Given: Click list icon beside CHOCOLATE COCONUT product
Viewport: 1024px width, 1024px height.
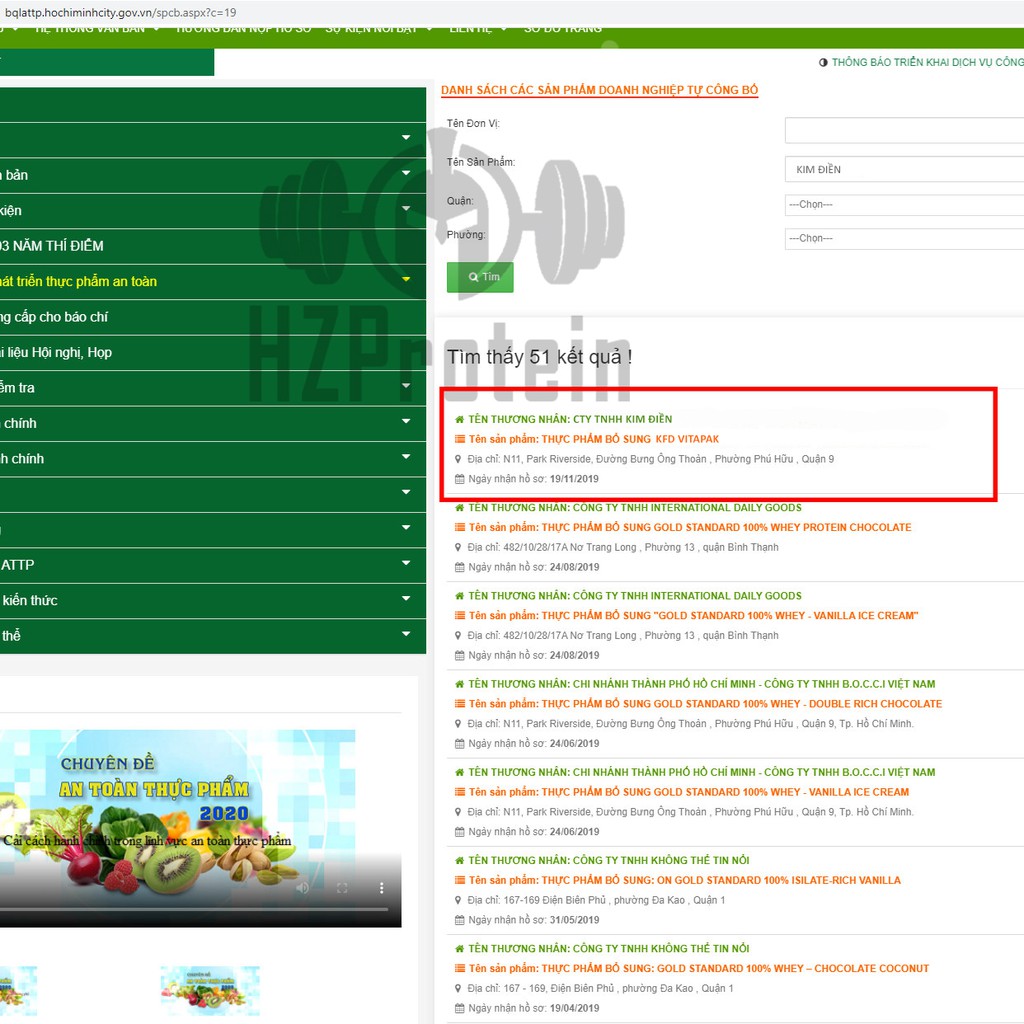Looking at the screenshot, I should pyautogui.click(x=460, y=968).
